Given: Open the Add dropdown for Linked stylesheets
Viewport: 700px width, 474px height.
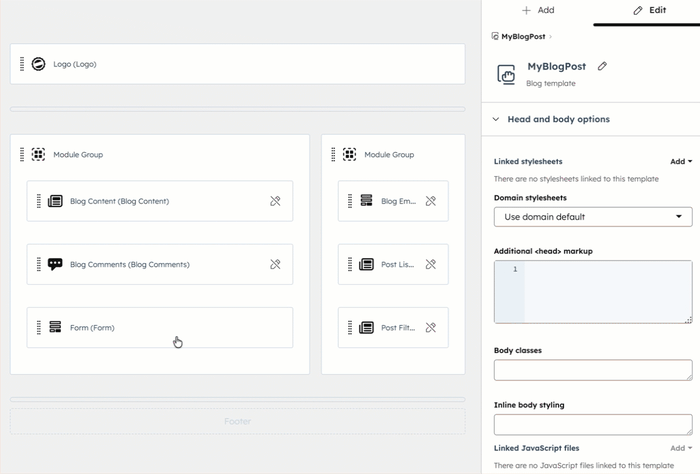Looking at the screenshot, I should [x=680, y=161].
